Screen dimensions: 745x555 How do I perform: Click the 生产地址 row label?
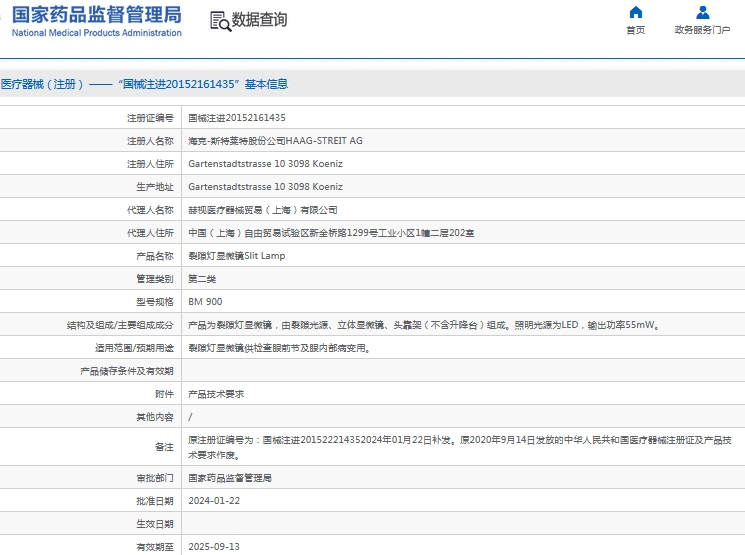[x=155, y=187]
